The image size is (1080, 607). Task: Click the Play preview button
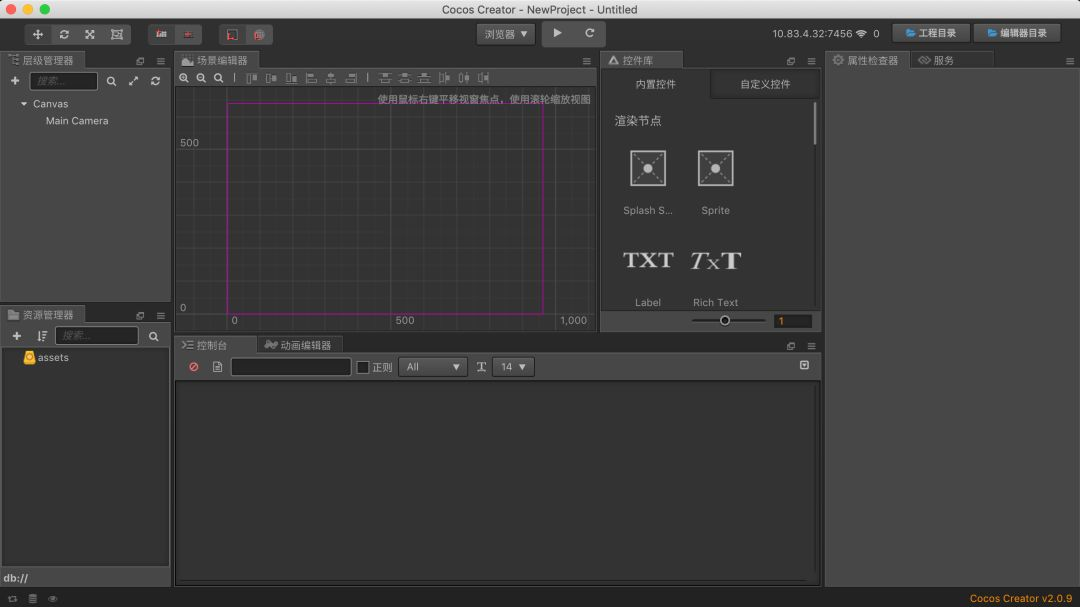[558, 33]
